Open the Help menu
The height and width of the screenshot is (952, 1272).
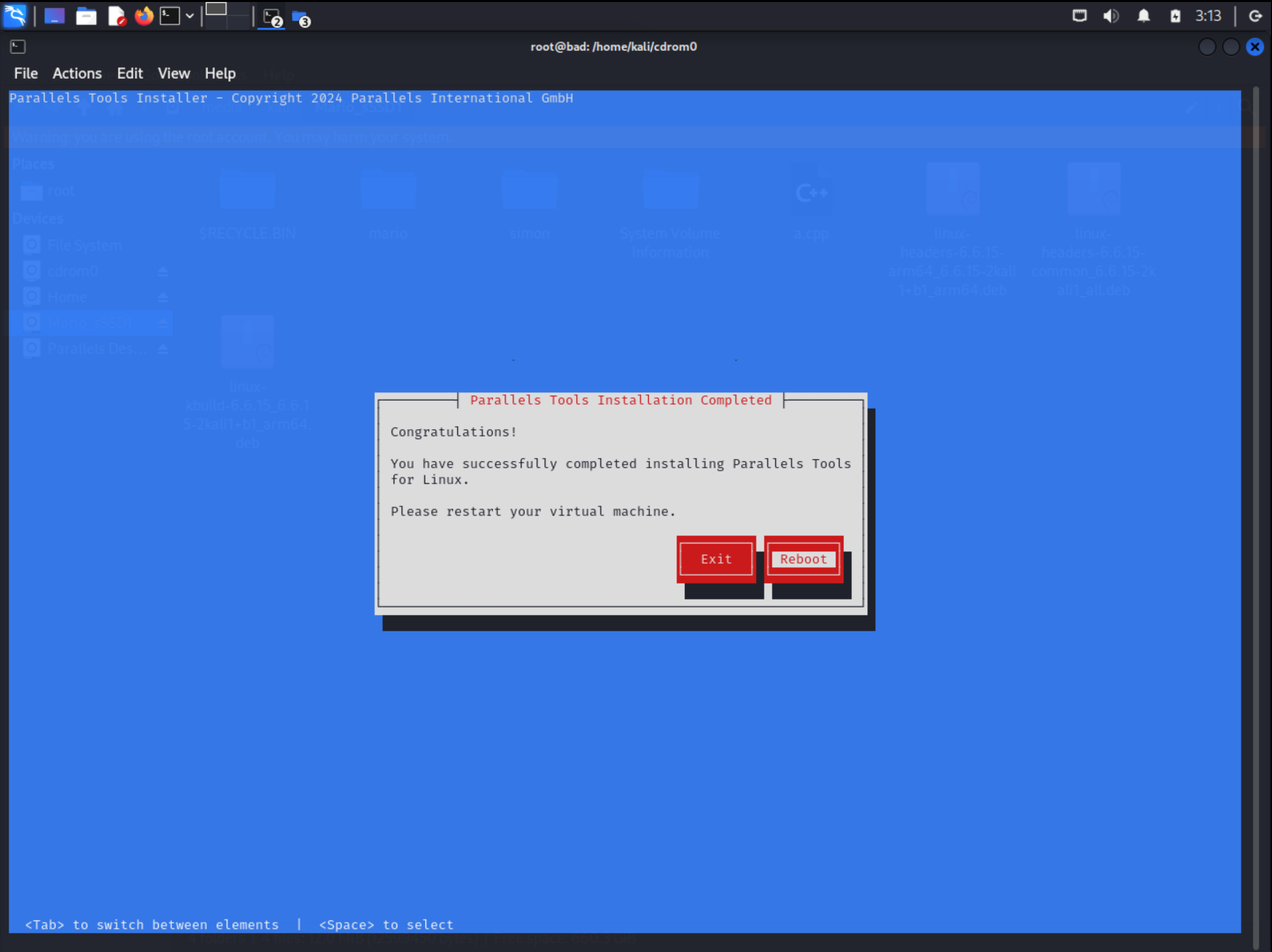click(x=220, y=73)
